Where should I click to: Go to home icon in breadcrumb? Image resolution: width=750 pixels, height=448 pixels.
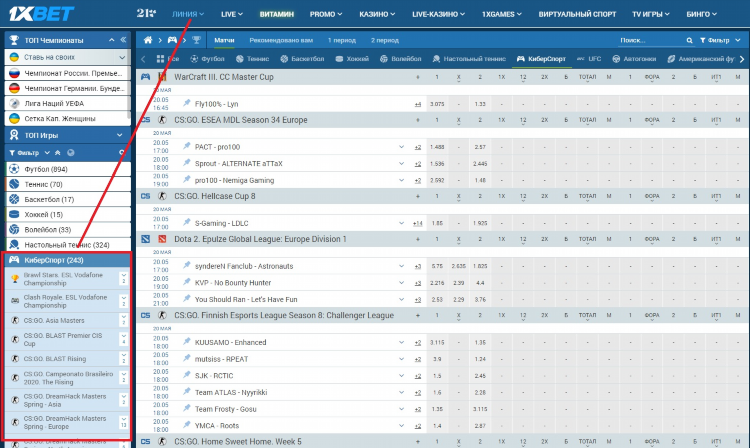click(x=148, y=40)
